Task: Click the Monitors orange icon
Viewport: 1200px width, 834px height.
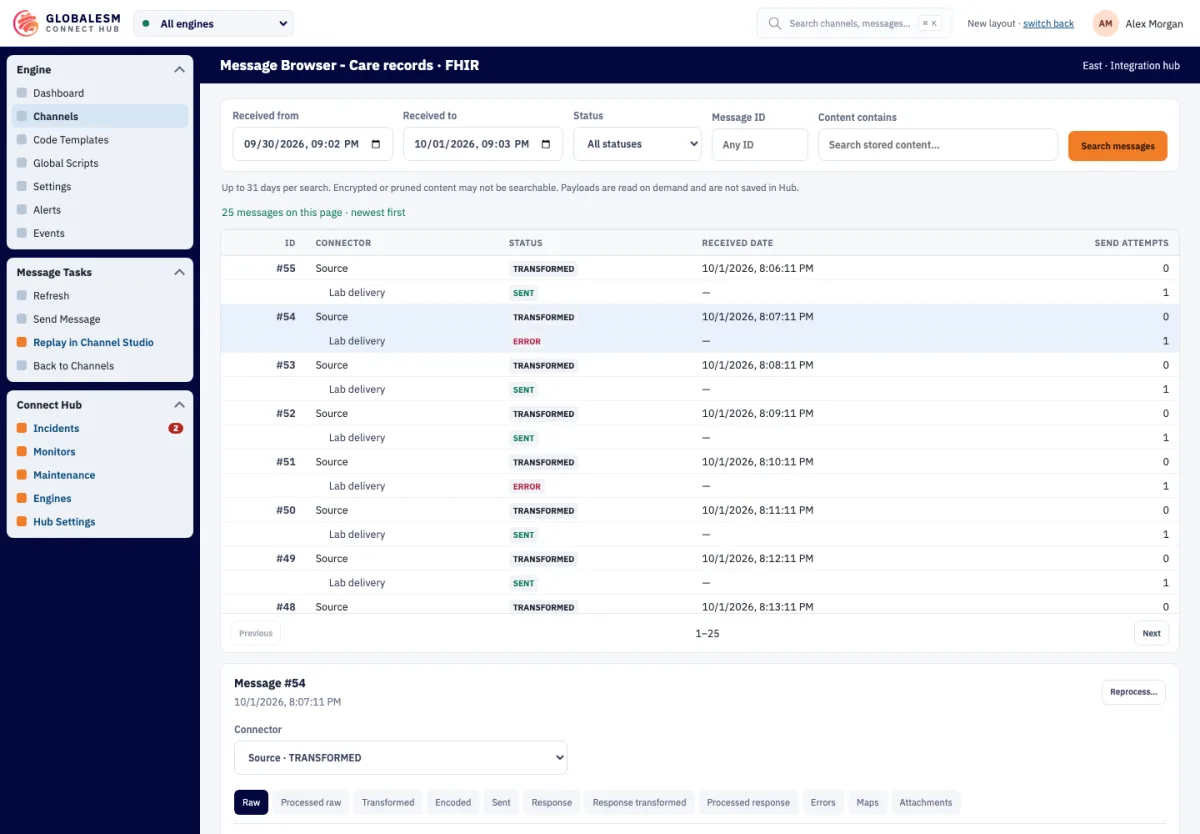Action: coord(22,452)
